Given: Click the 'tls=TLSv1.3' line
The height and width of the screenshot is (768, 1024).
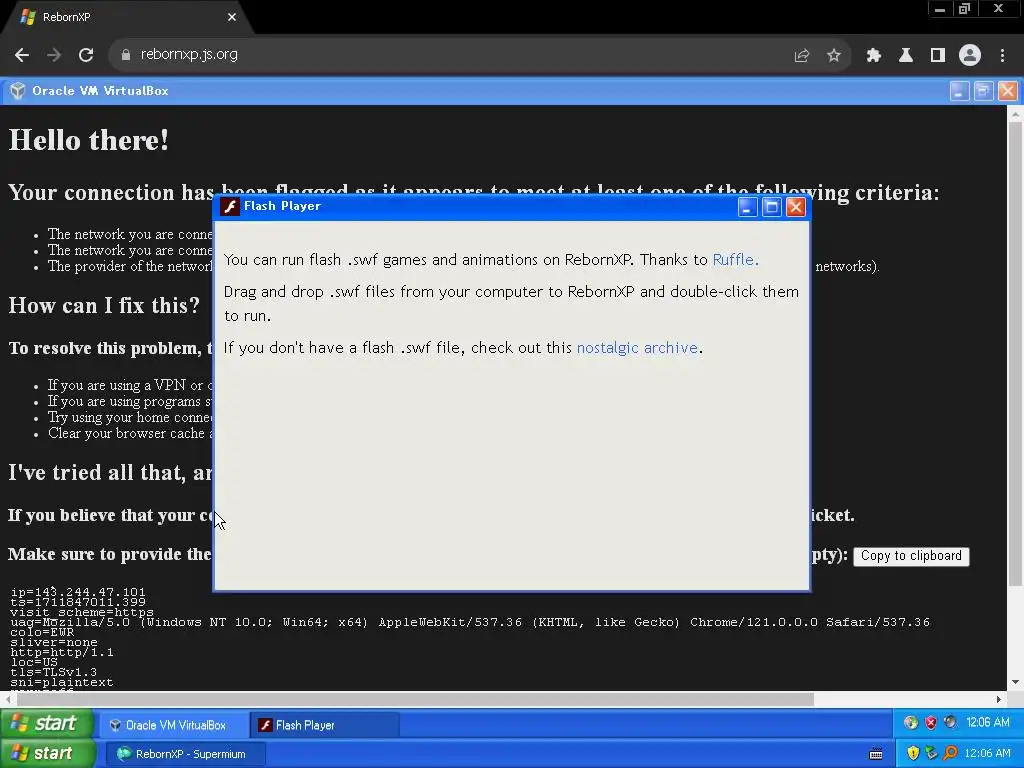Looking at the screenshot, I should coord(54,672).
